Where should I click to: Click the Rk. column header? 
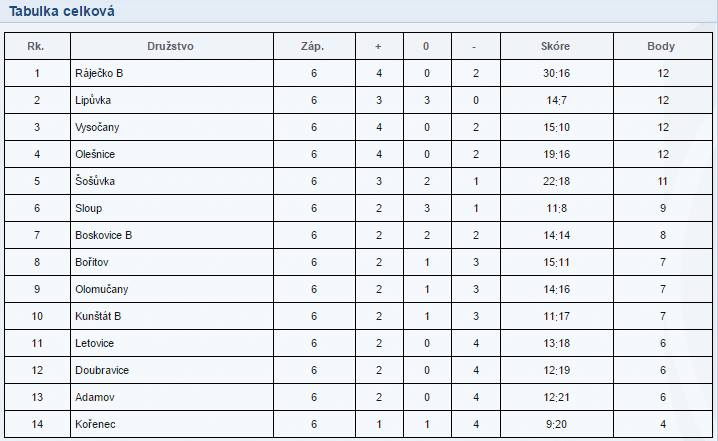[x=36, y=46]
